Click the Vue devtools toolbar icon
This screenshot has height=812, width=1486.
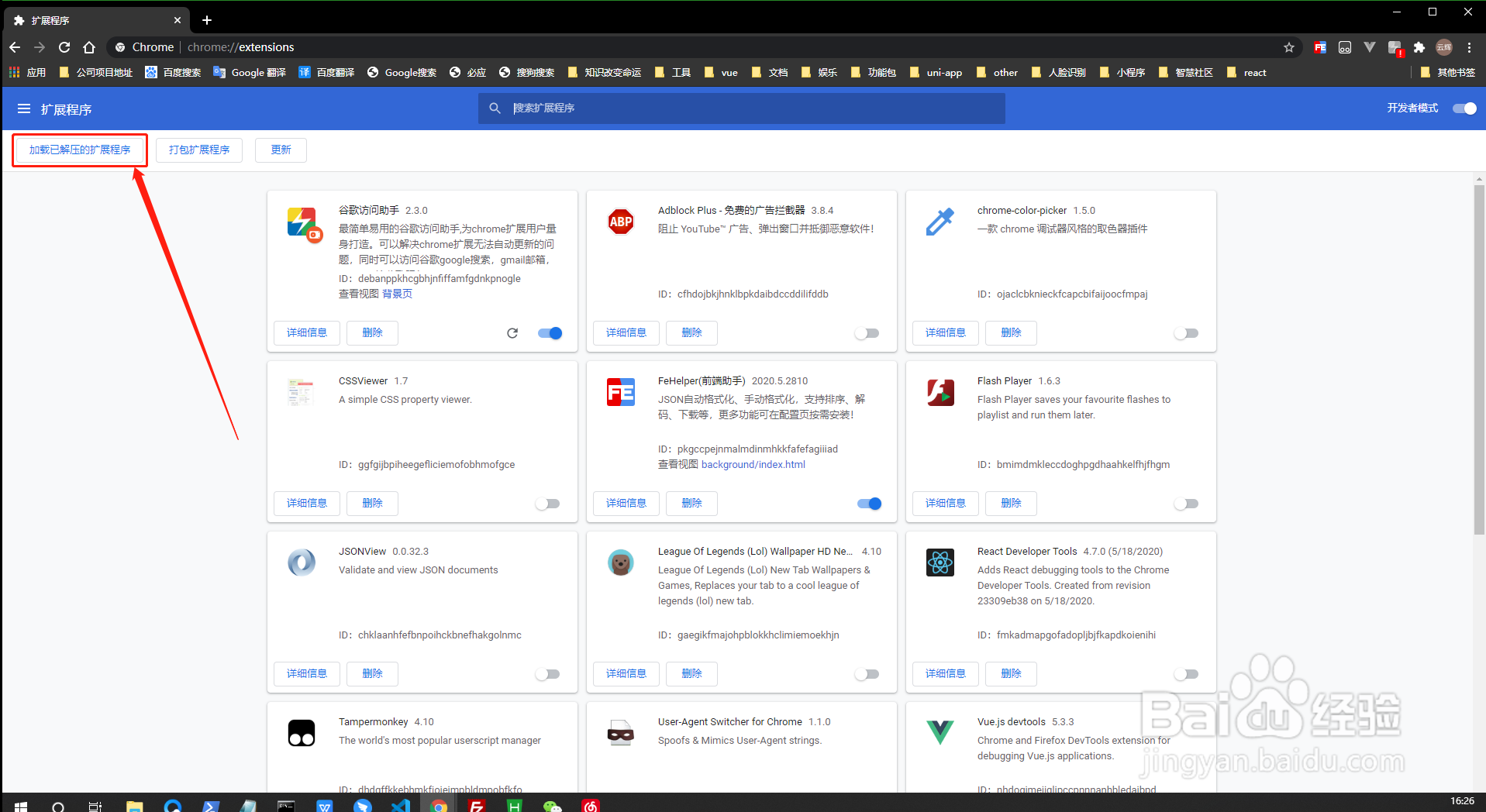(1370, 47)
